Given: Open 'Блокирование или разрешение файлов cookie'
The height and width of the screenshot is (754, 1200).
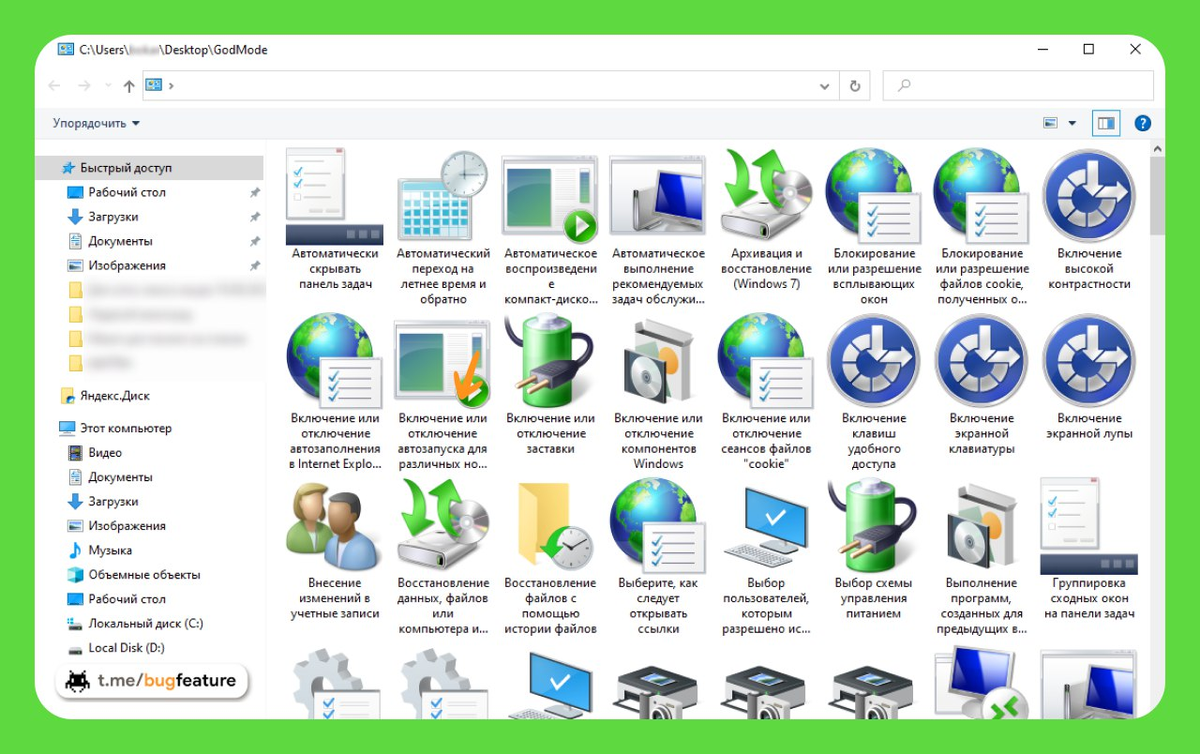Looking at the screenshot, I should pos(982,227).
